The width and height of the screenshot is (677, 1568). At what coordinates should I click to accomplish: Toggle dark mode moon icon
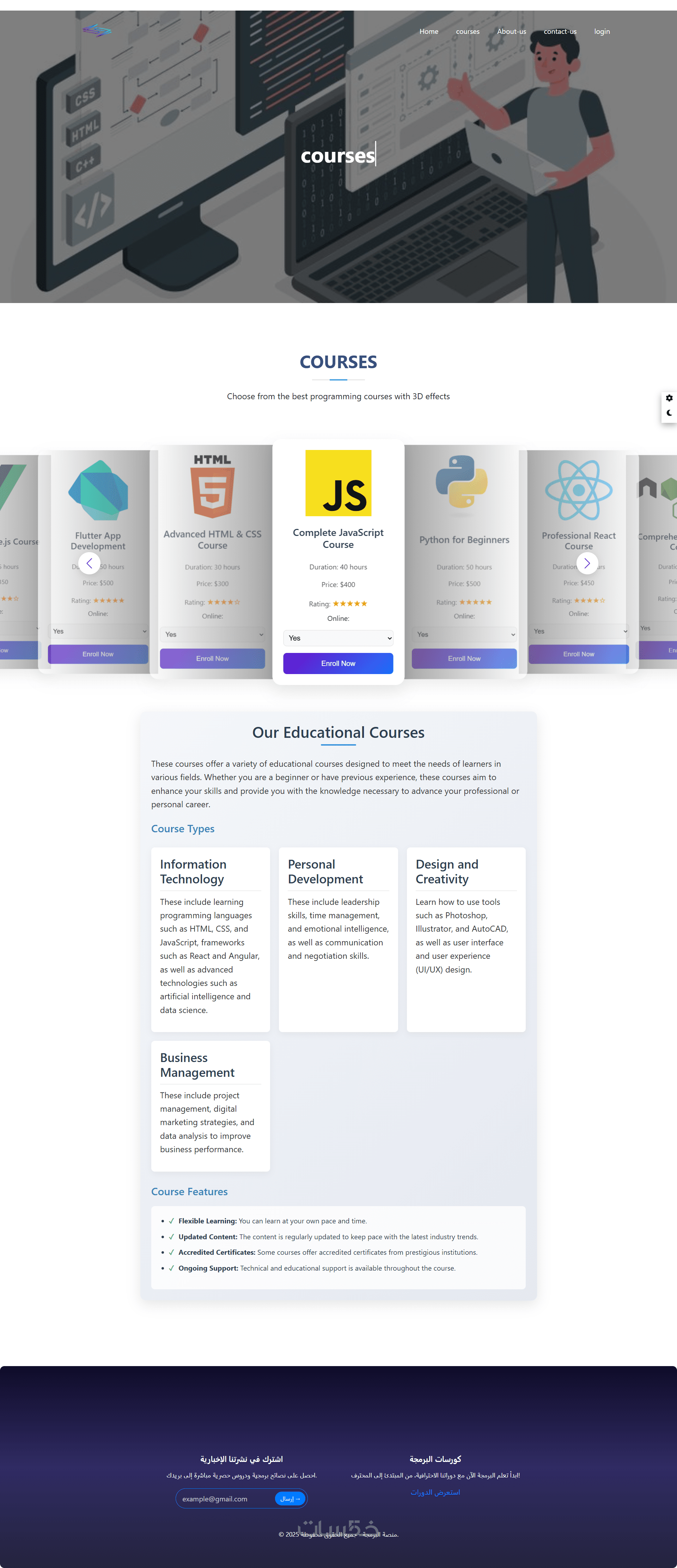click(669, 413)
